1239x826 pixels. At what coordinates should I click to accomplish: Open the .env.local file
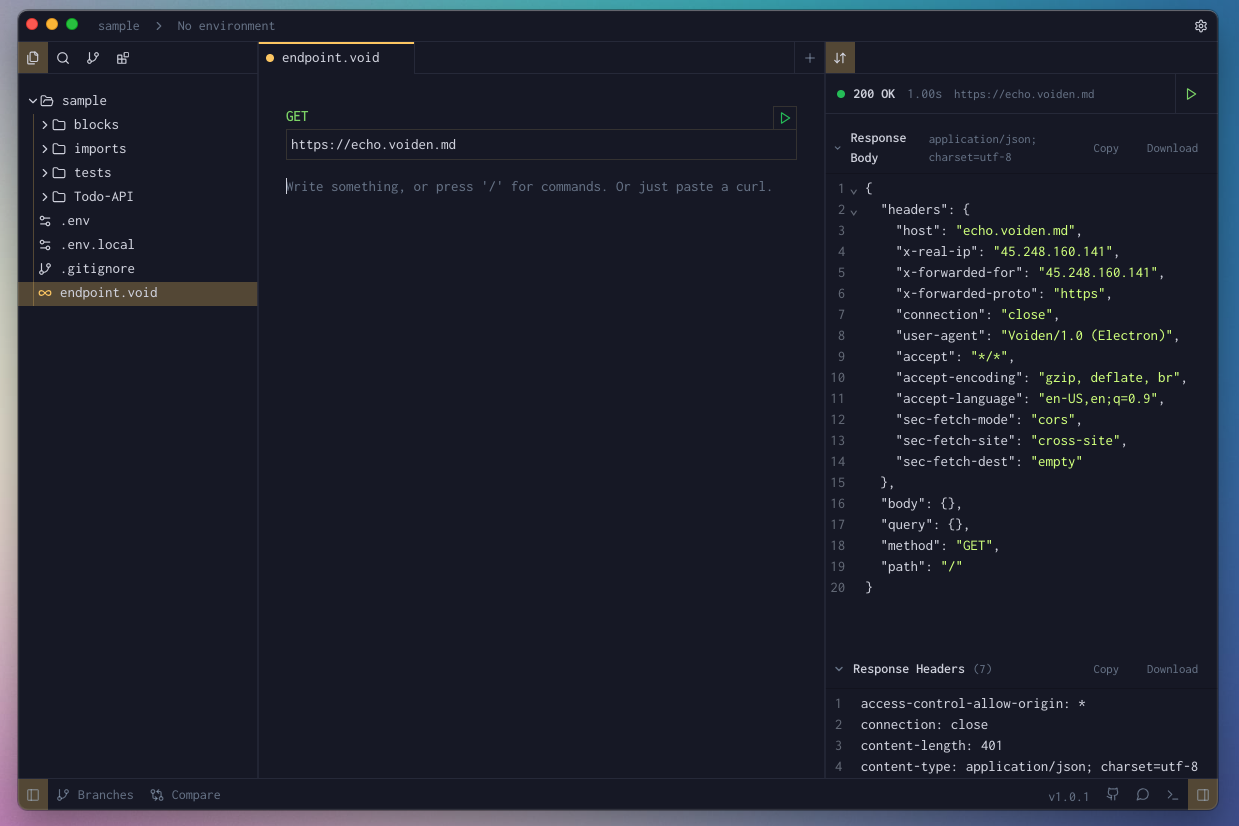[96, 245]
